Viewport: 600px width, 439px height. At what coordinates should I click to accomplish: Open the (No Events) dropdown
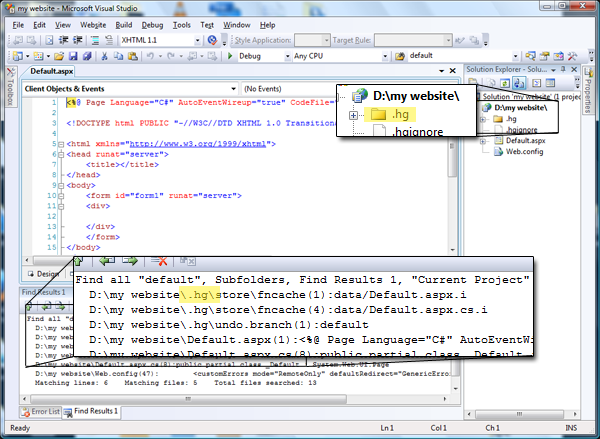pyautogui.click(x=289, y=89)
